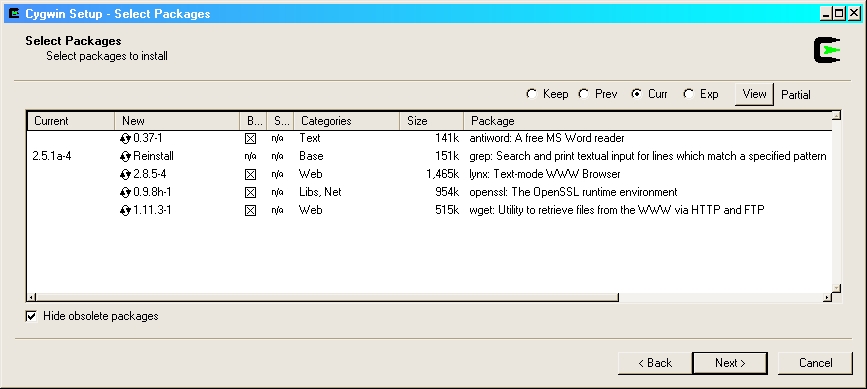Click the vertical scrollbar down arrow
Screen dimensions: 867x389
tap(837, 288)
